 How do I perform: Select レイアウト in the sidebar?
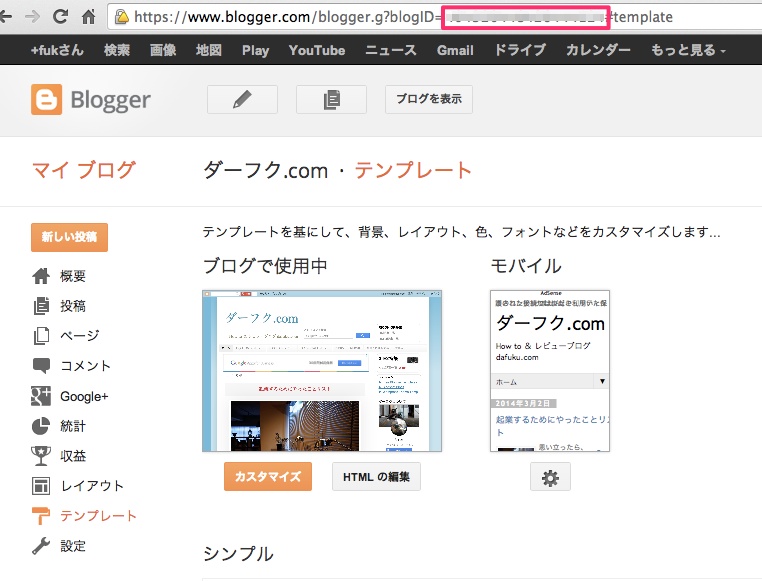pyautogui.click(x=92, y=486)
